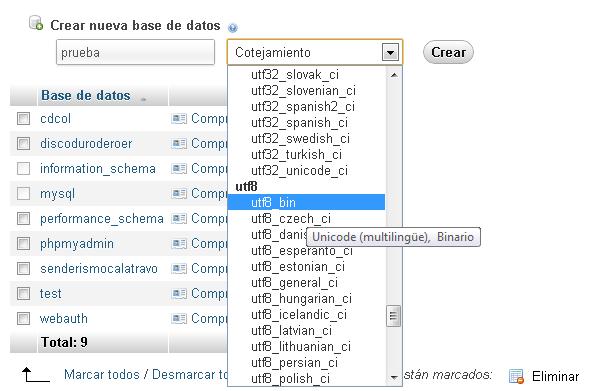Viewport: 601px width, 391px height.
Task: Select utf8_hungarian_ci collation
Action: 307,299
